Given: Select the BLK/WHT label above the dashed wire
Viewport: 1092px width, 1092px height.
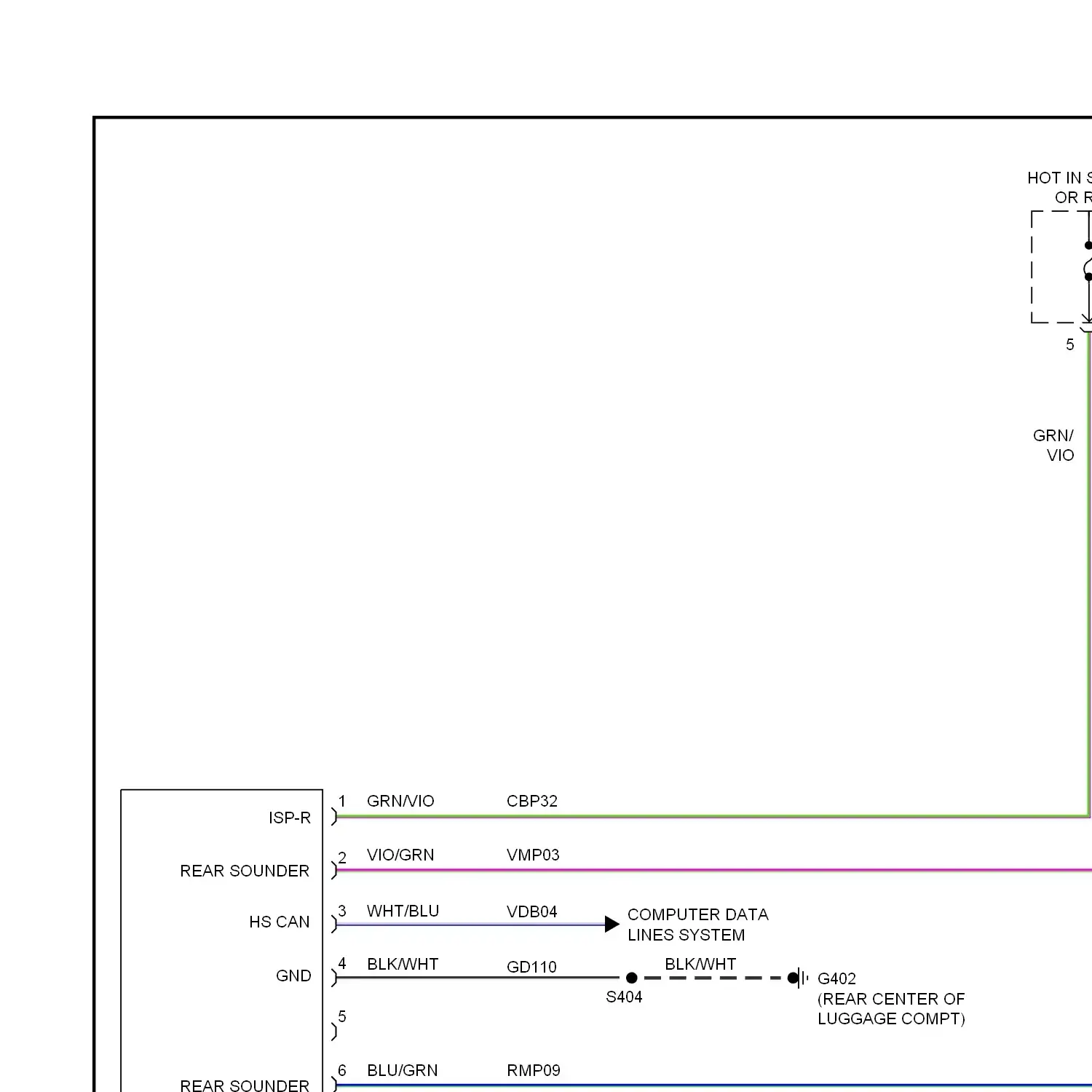Looking at the screenshot, I should (700, 964).
